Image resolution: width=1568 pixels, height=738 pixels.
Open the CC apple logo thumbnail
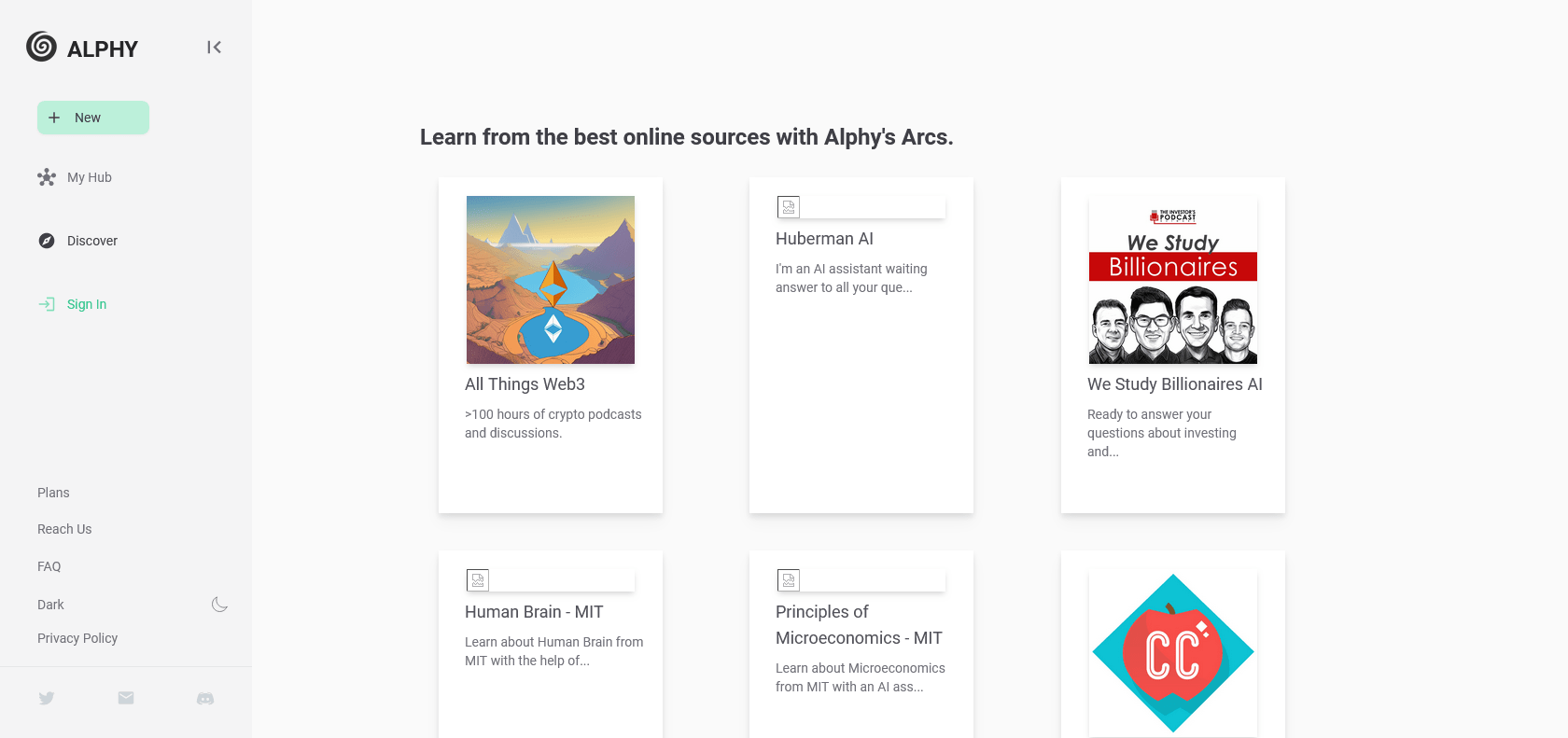1173,653
